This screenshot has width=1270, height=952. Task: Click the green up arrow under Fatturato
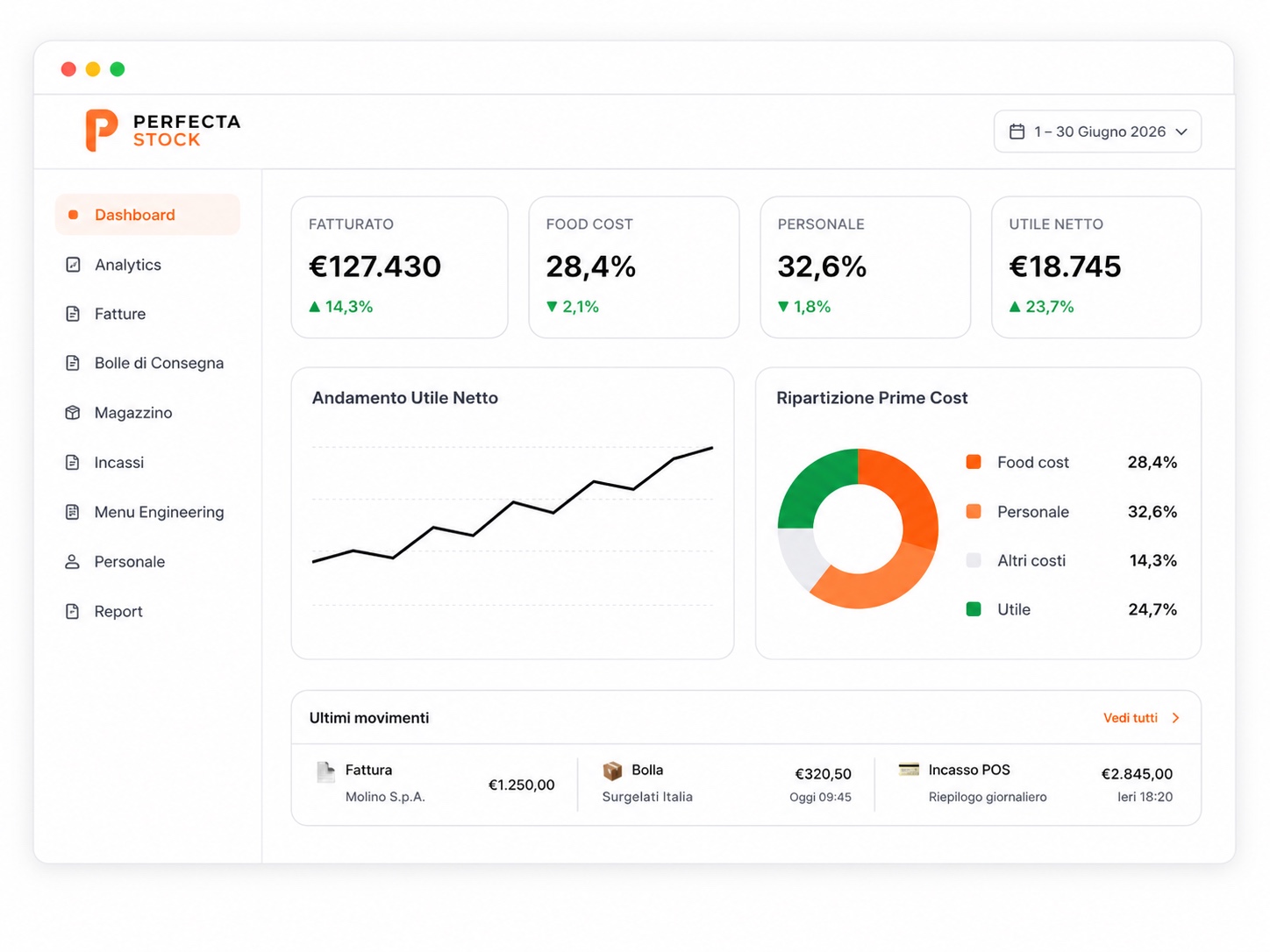point(315,307)
